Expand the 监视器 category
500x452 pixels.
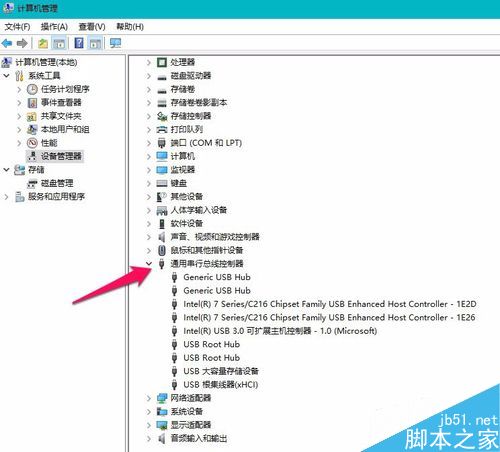click(x=149, y=170)
